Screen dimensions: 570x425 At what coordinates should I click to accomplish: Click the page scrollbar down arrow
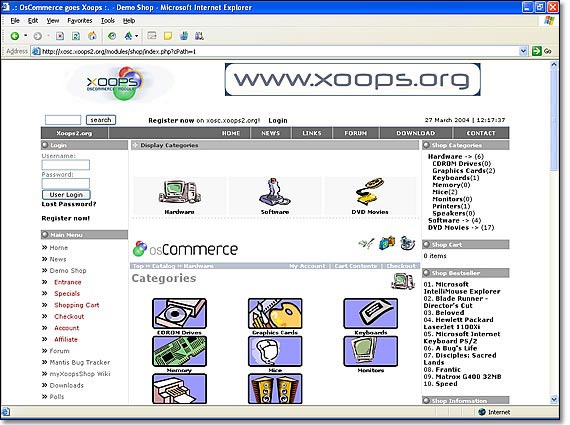coord(554,400)
